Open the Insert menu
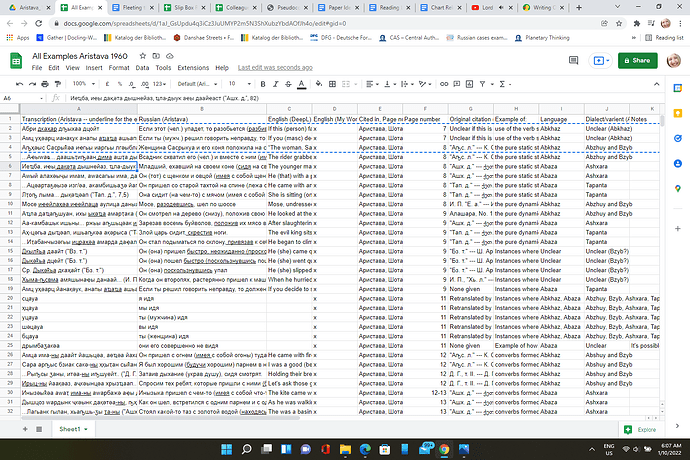 tap(94, 68)
